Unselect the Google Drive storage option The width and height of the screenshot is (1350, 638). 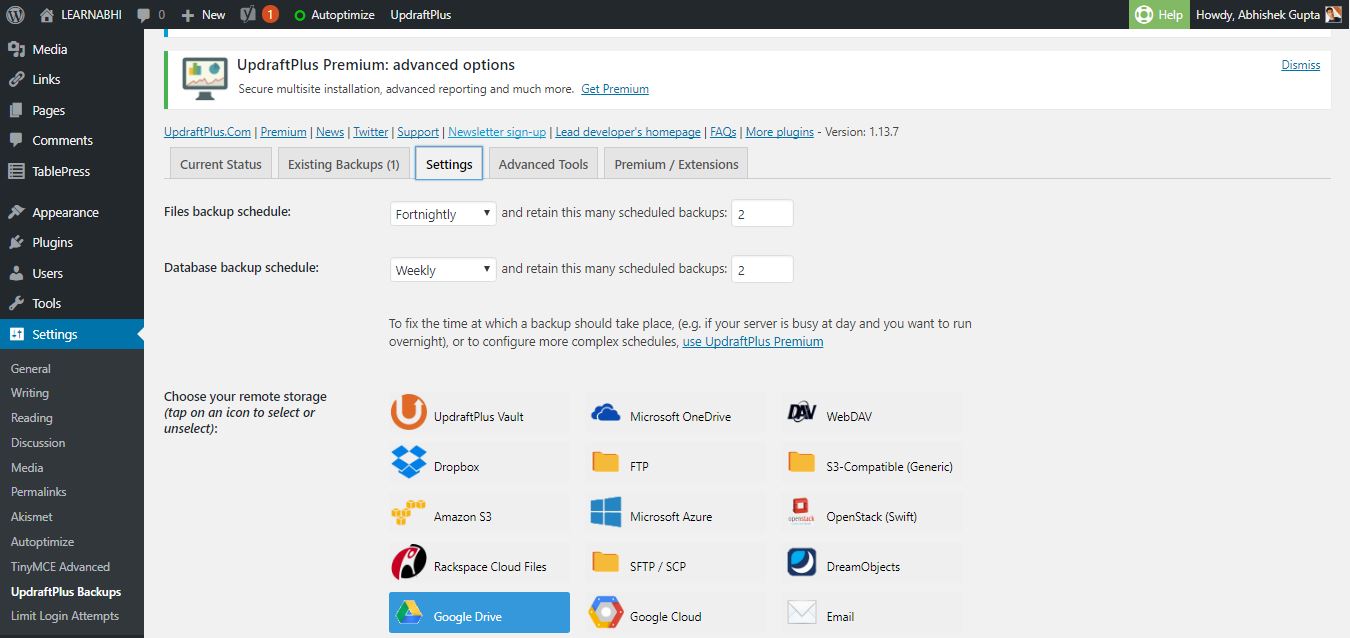tap(479, 613)
